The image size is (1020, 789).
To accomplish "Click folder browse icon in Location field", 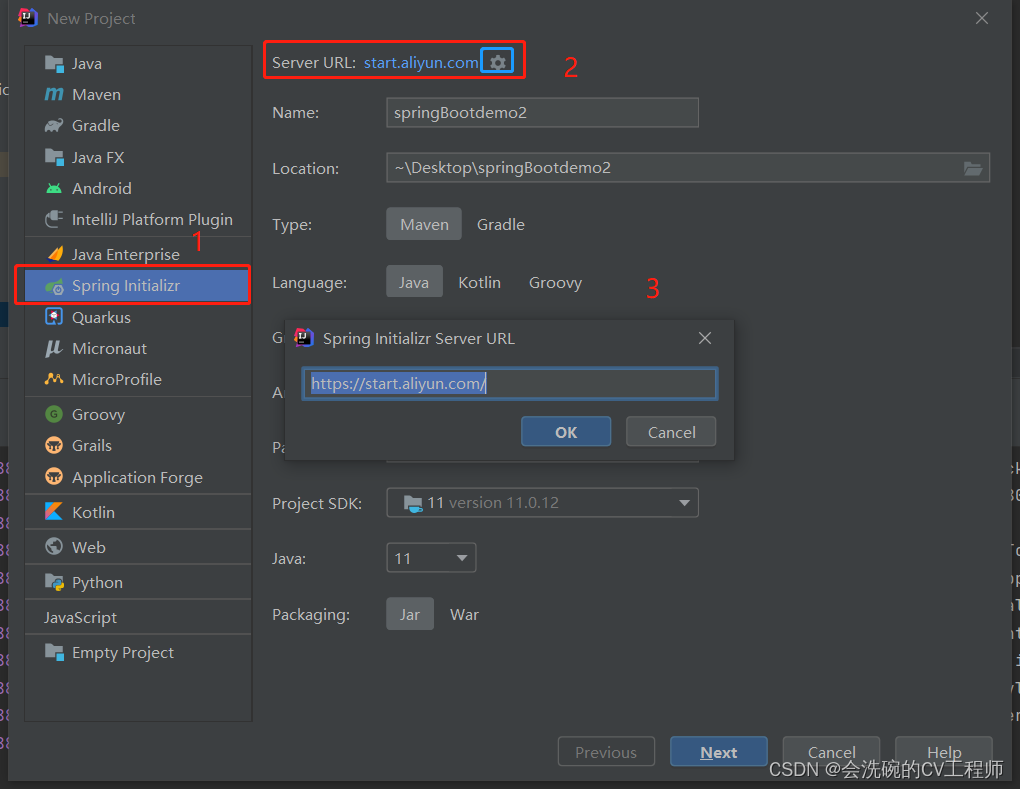I will point(973,168).
